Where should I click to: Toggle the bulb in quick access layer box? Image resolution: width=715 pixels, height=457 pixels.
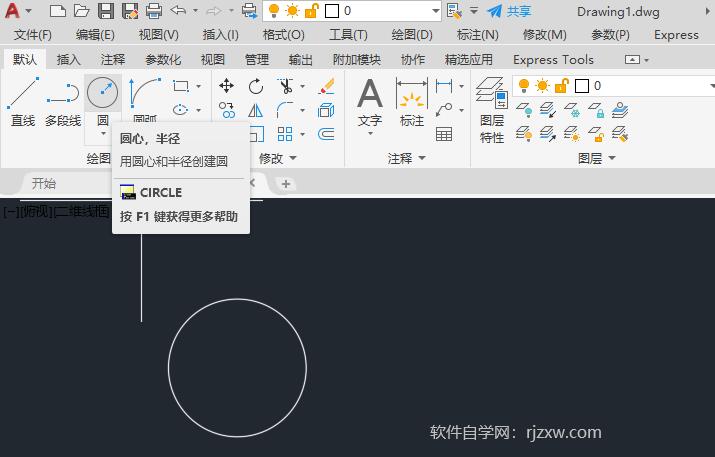pyautogui.click(x=274, y=10)
